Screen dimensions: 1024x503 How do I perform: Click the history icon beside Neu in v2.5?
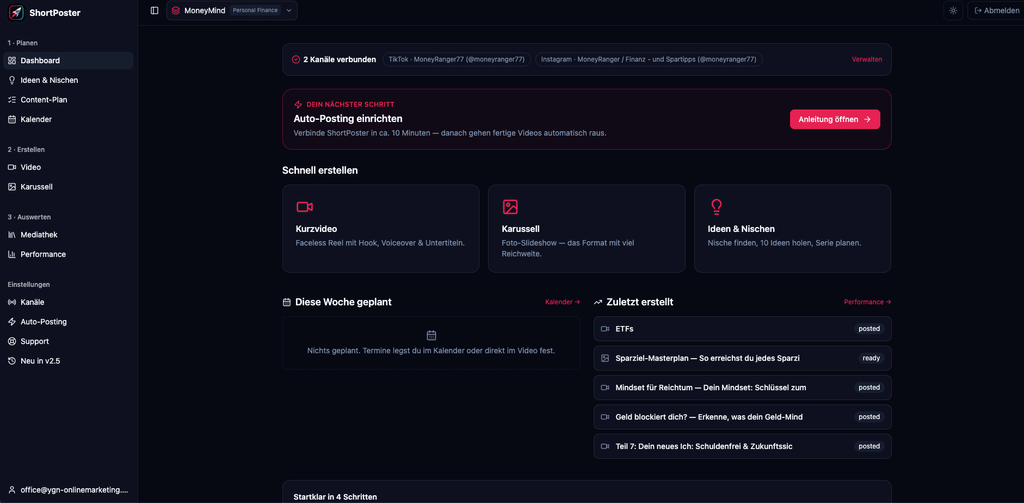(12, 361)
